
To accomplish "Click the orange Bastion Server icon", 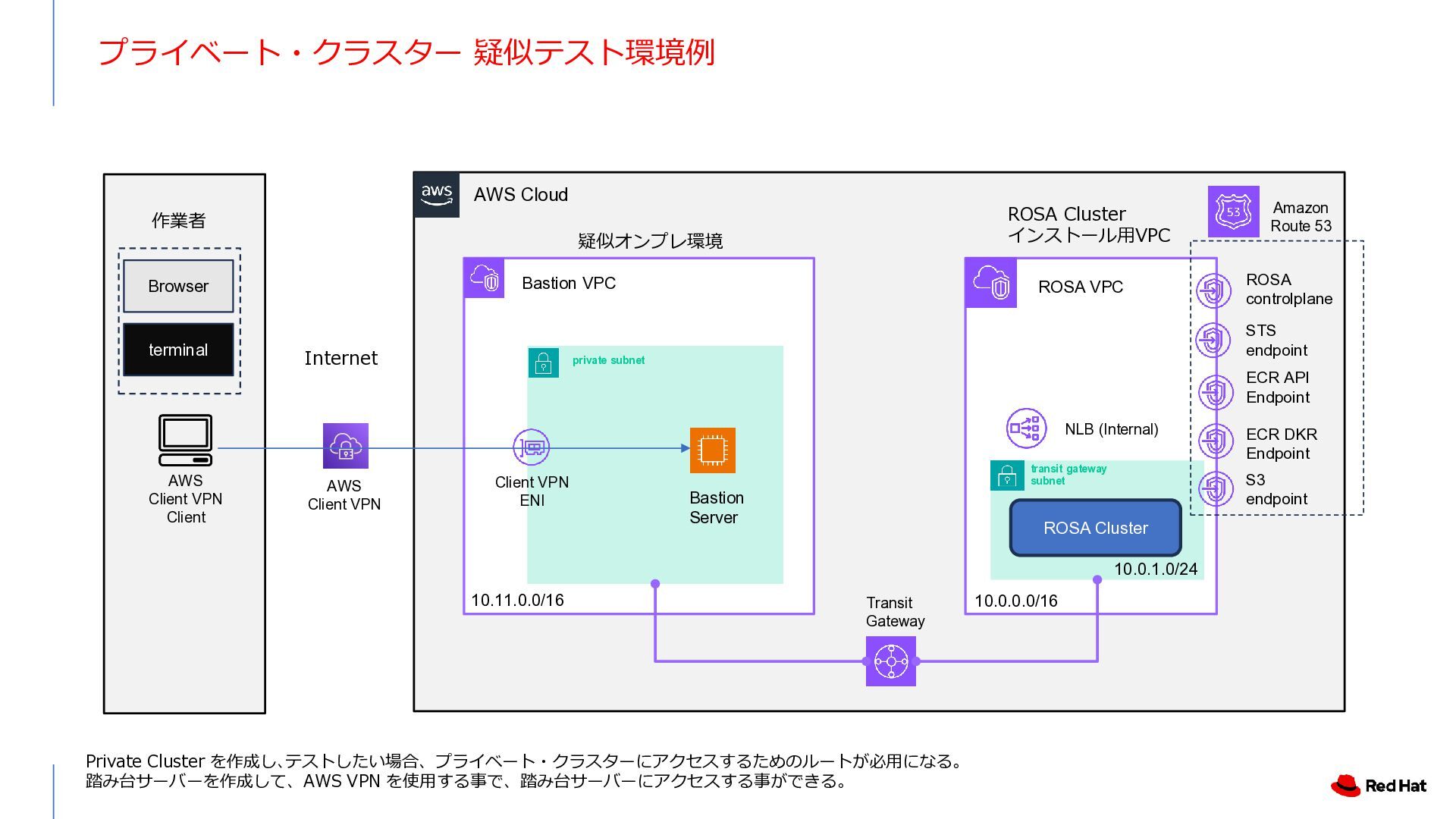I will click(712, 450).
